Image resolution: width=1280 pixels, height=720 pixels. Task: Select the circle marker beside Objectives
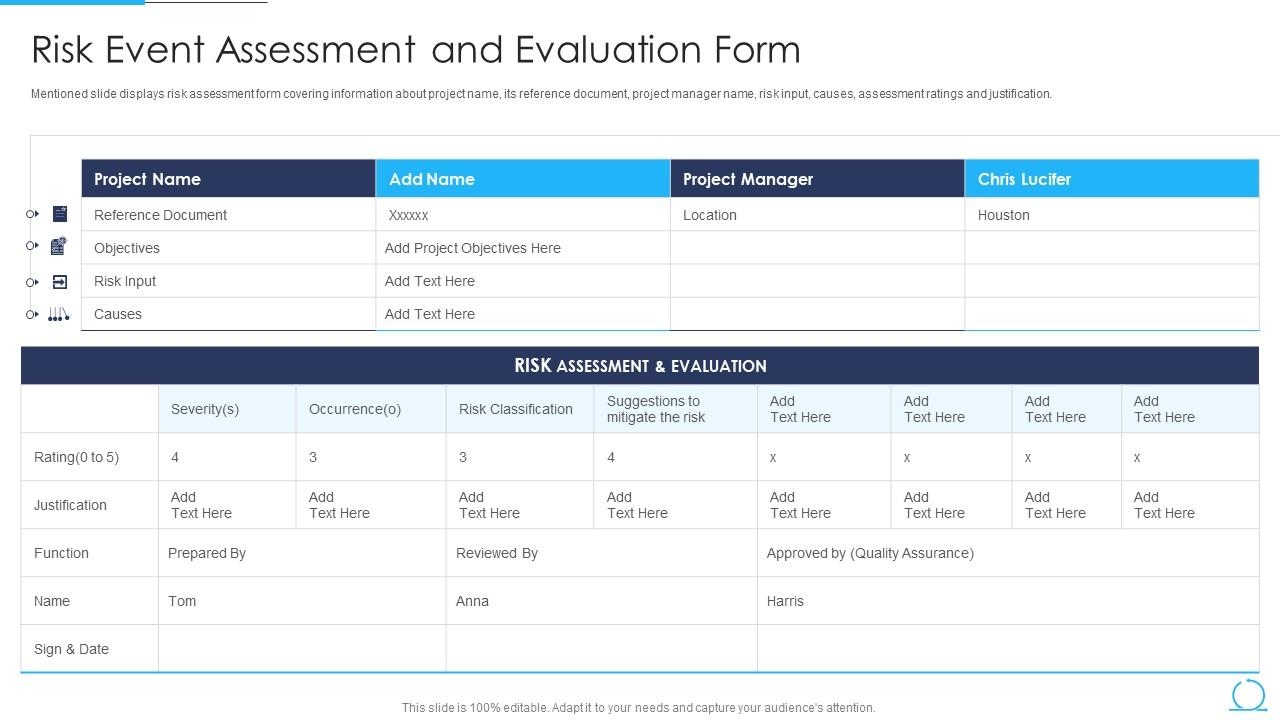[x=29, y=246]
